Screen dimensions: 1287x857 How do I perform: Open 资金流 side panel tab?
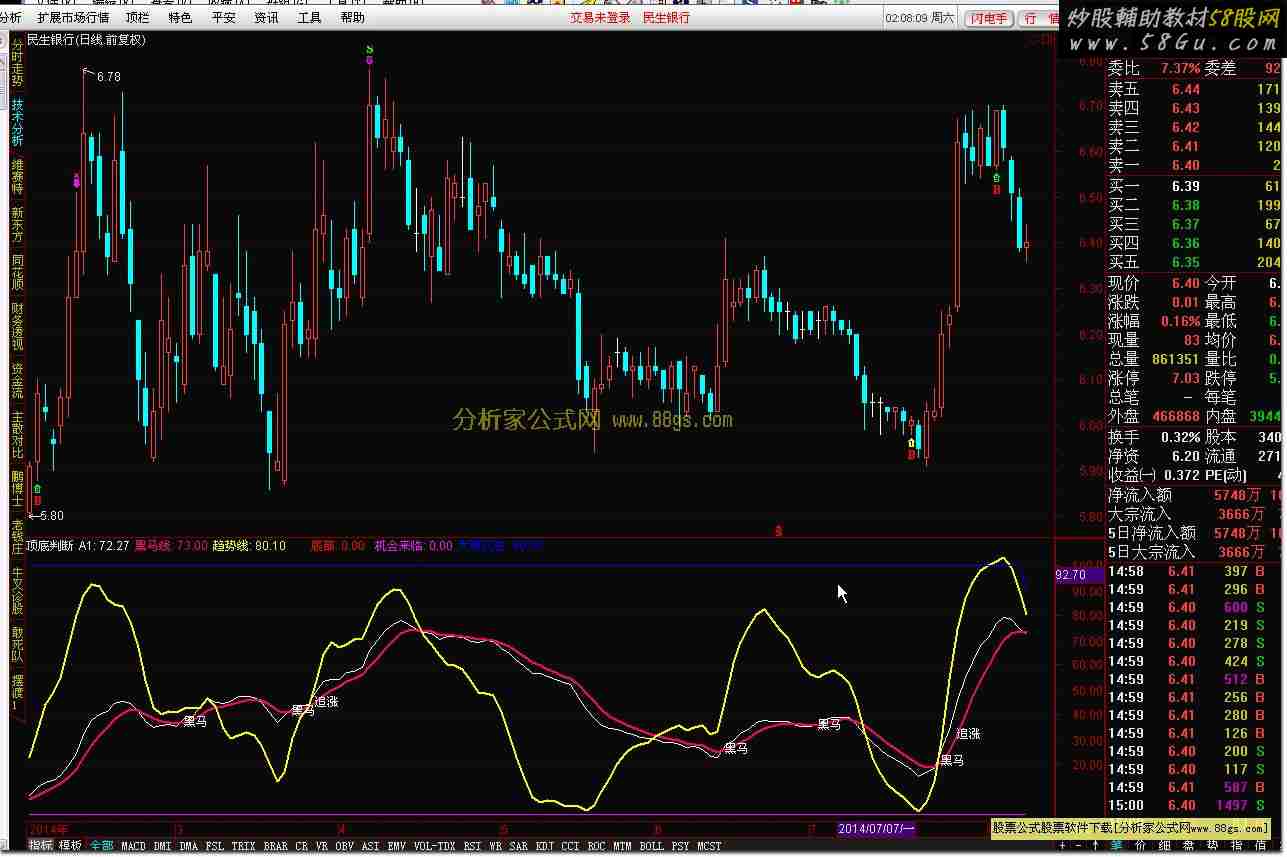point(17,381)
